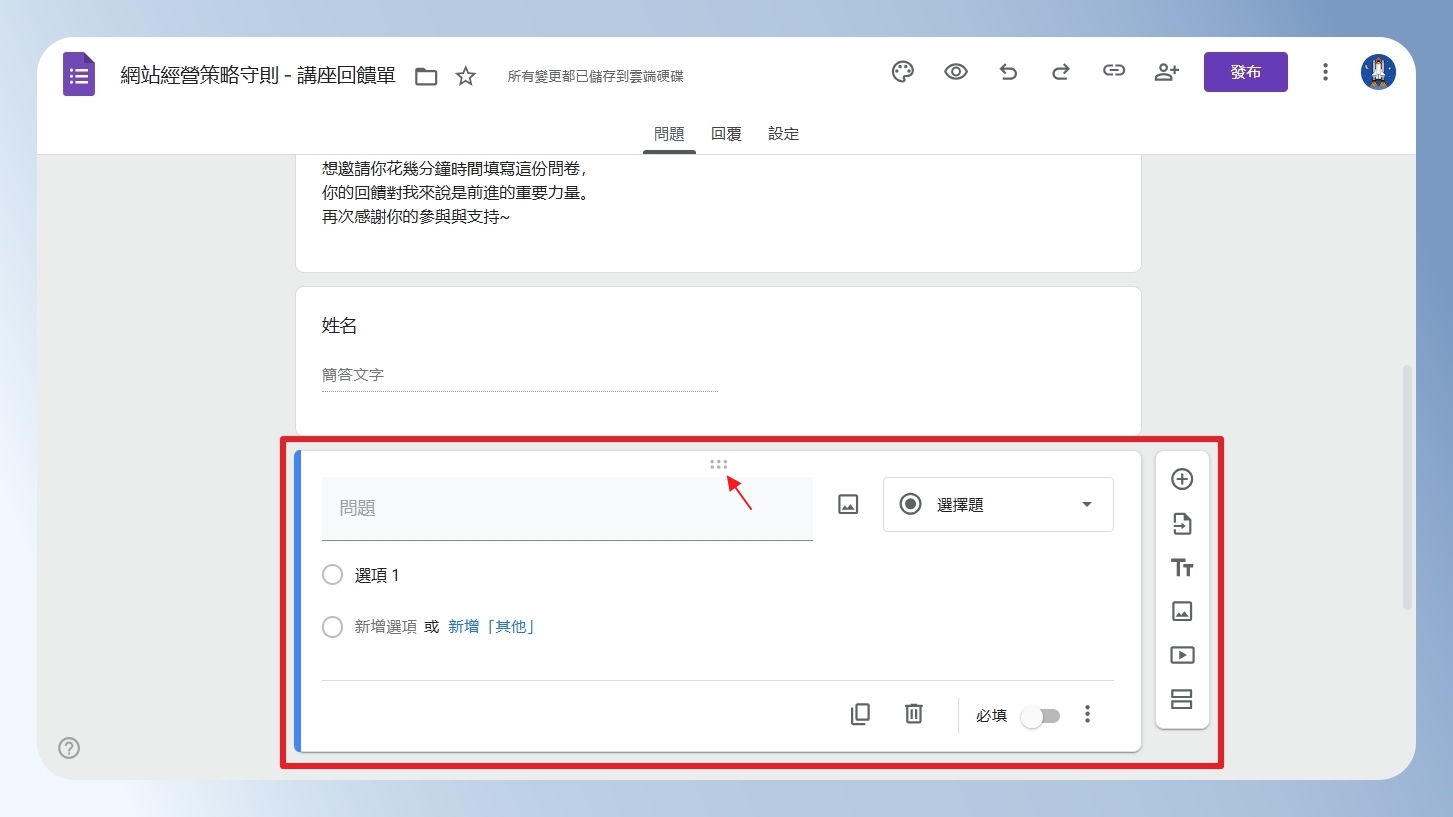This screenshot has height=817, width=1453.
Task: Click the 姓名 question card title
Action: pyautogui.click(x=340, y=326)
